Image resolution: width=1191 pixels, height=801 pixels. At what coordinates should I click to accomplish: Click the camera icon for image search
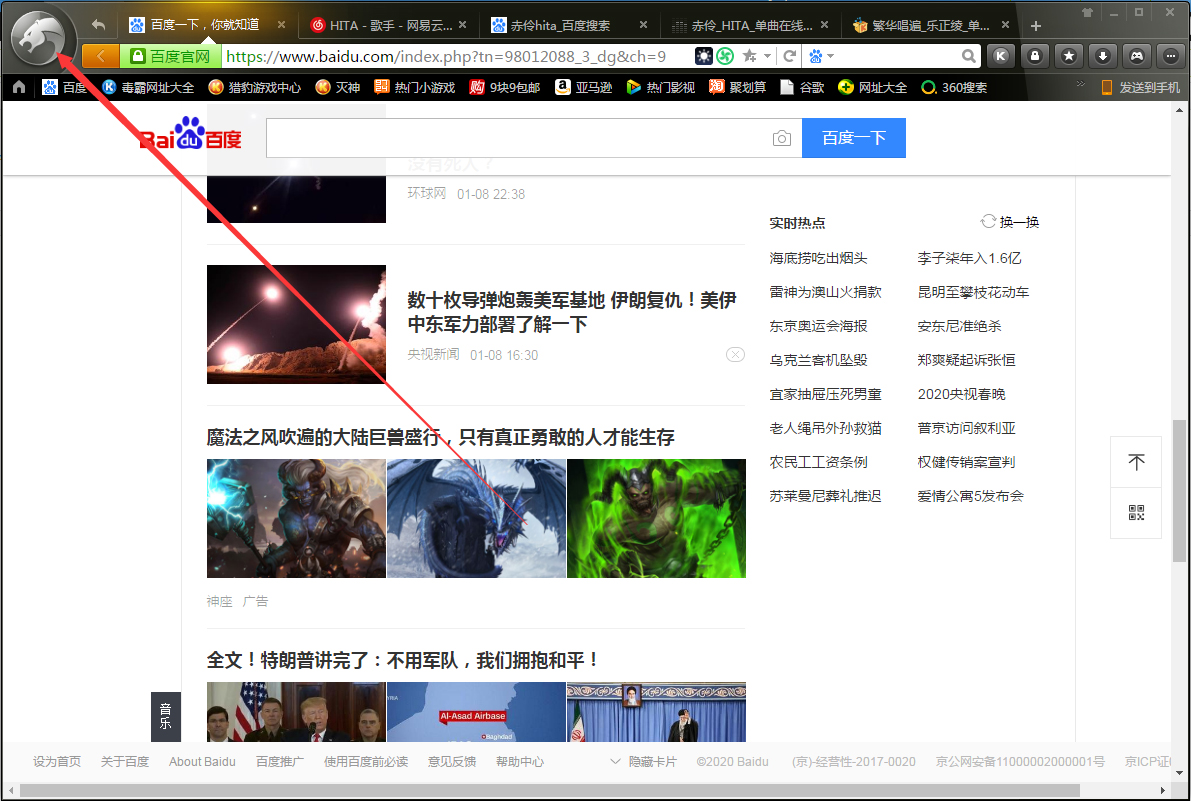pyautogui.click(x=781, y=138)
